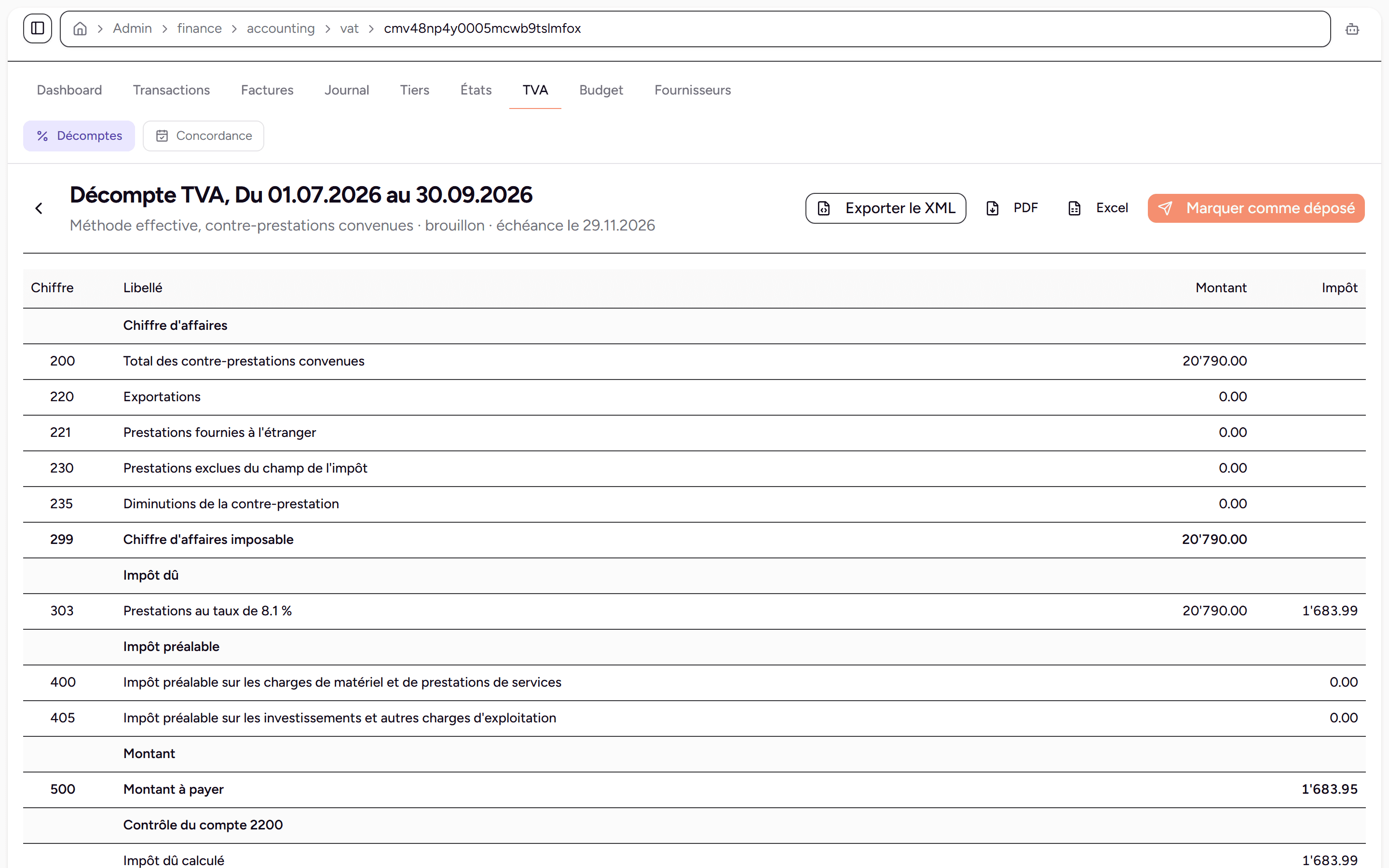Select the TVA tab
Image resolution: width=1389 pixels, height=868 pixels.
(x=535, y=90)
